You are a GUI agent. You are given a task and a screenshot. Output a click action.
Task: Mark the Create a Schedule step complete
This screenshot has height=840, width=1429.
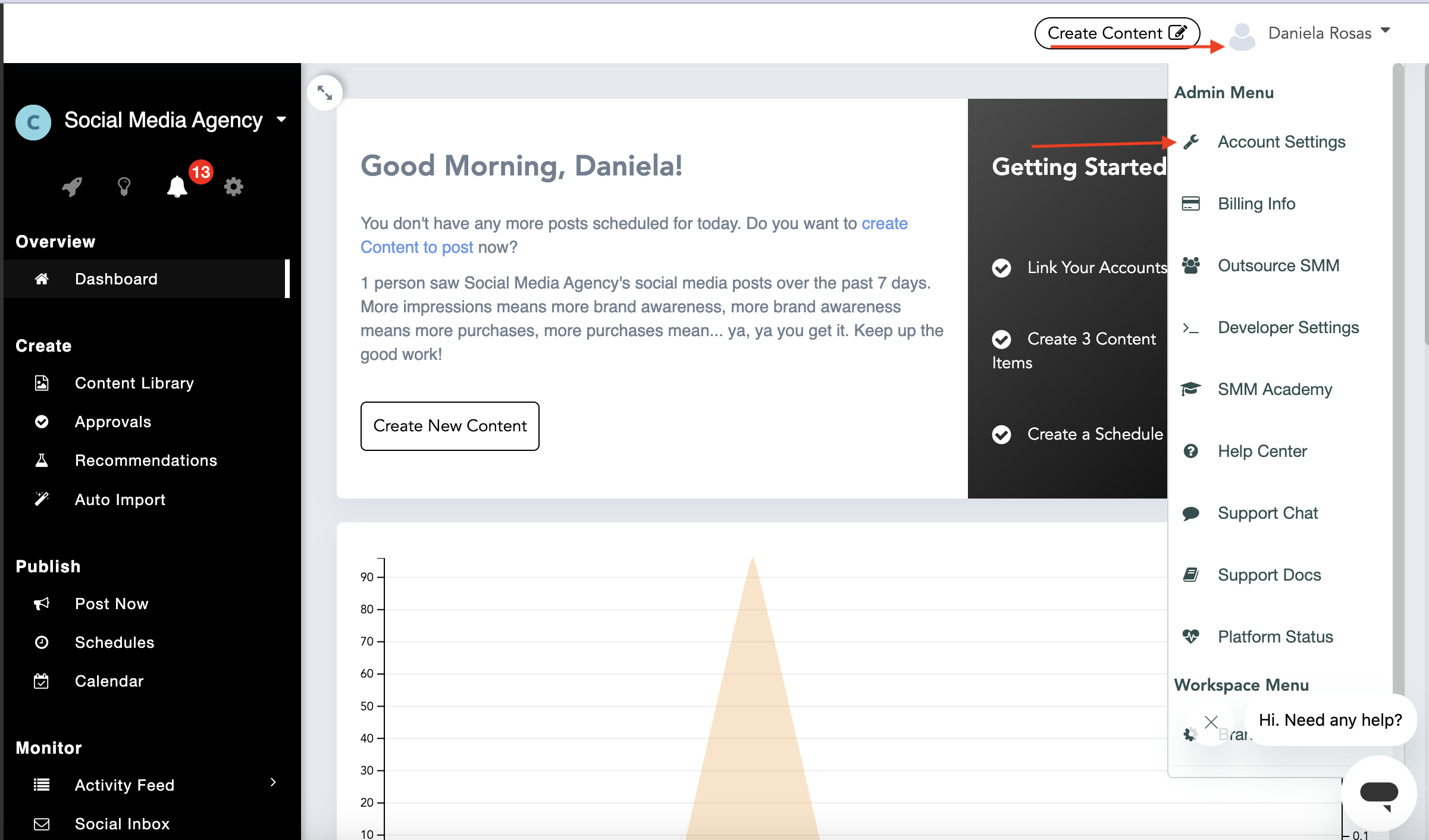(x=1001, y=434)
